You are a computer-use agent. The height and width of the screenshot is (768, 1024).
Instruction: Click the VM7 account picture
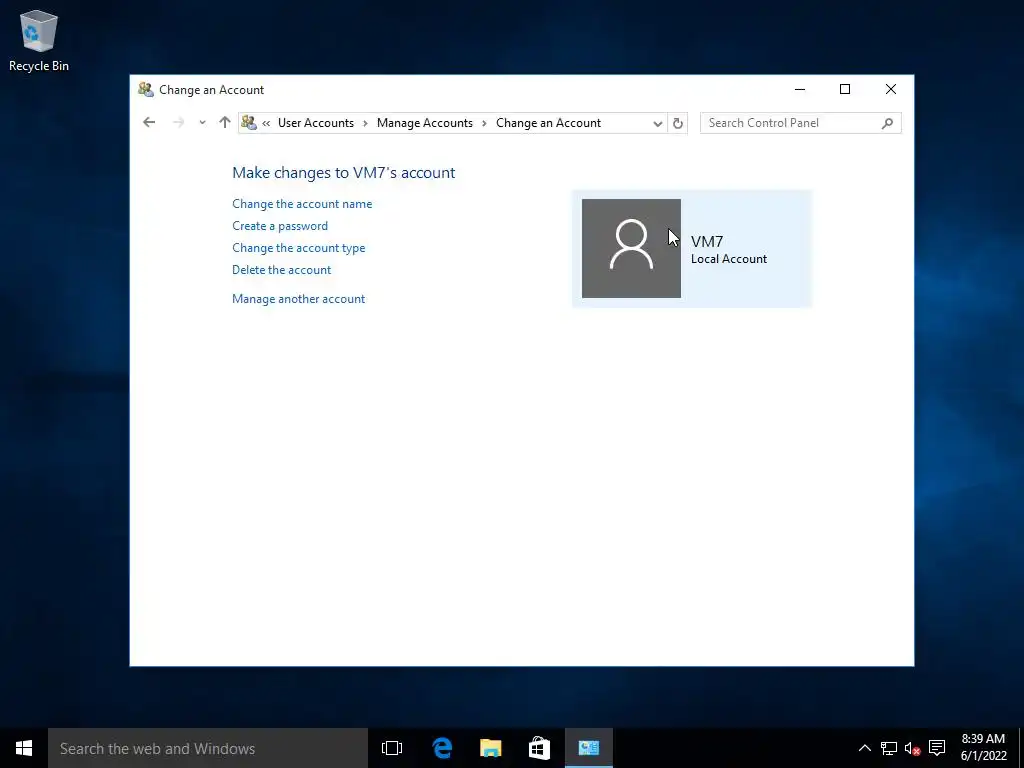(631, 248)
